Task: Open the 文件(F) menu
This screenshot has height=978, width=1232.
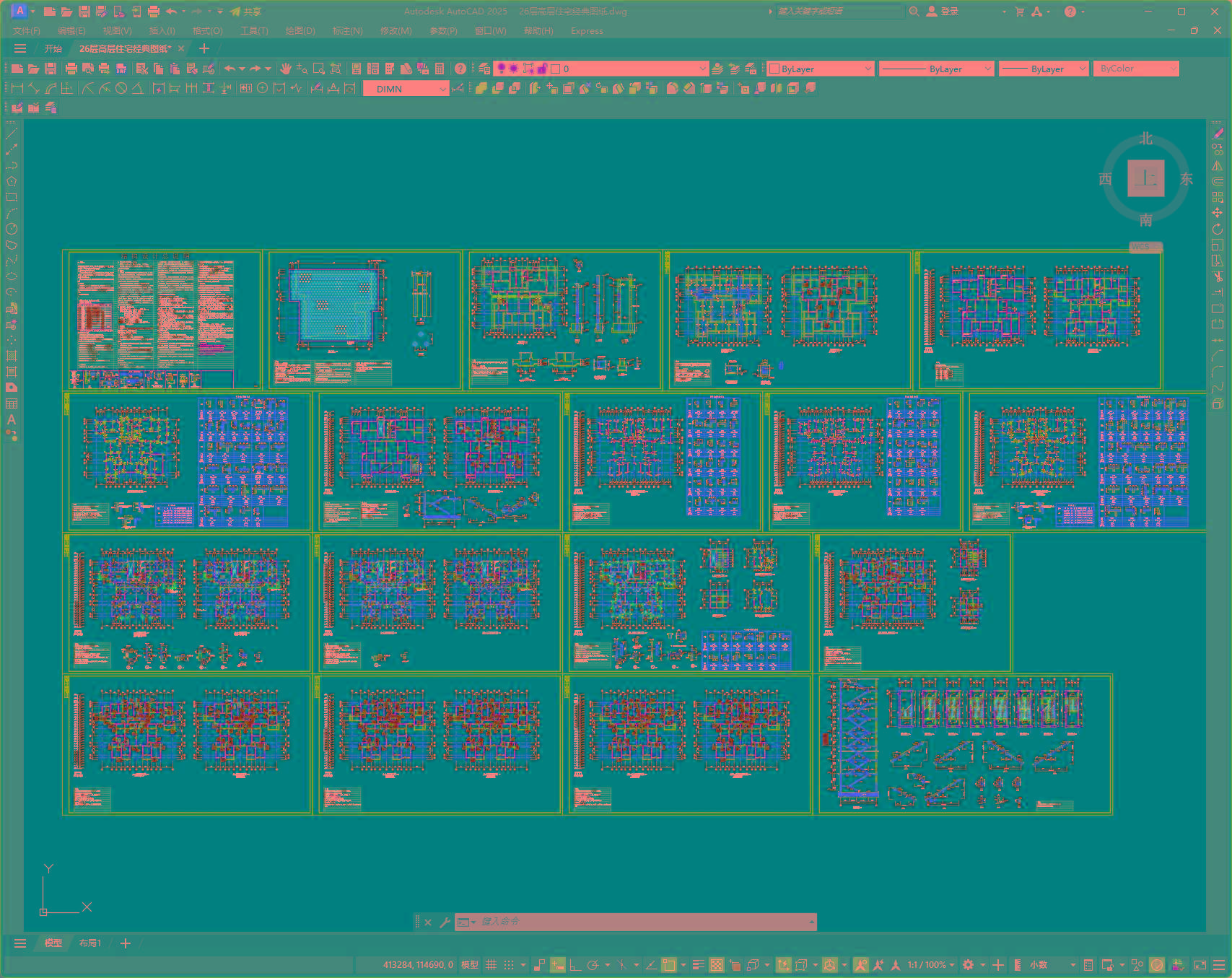Action: pyautogui.click(x=27, y=30)
